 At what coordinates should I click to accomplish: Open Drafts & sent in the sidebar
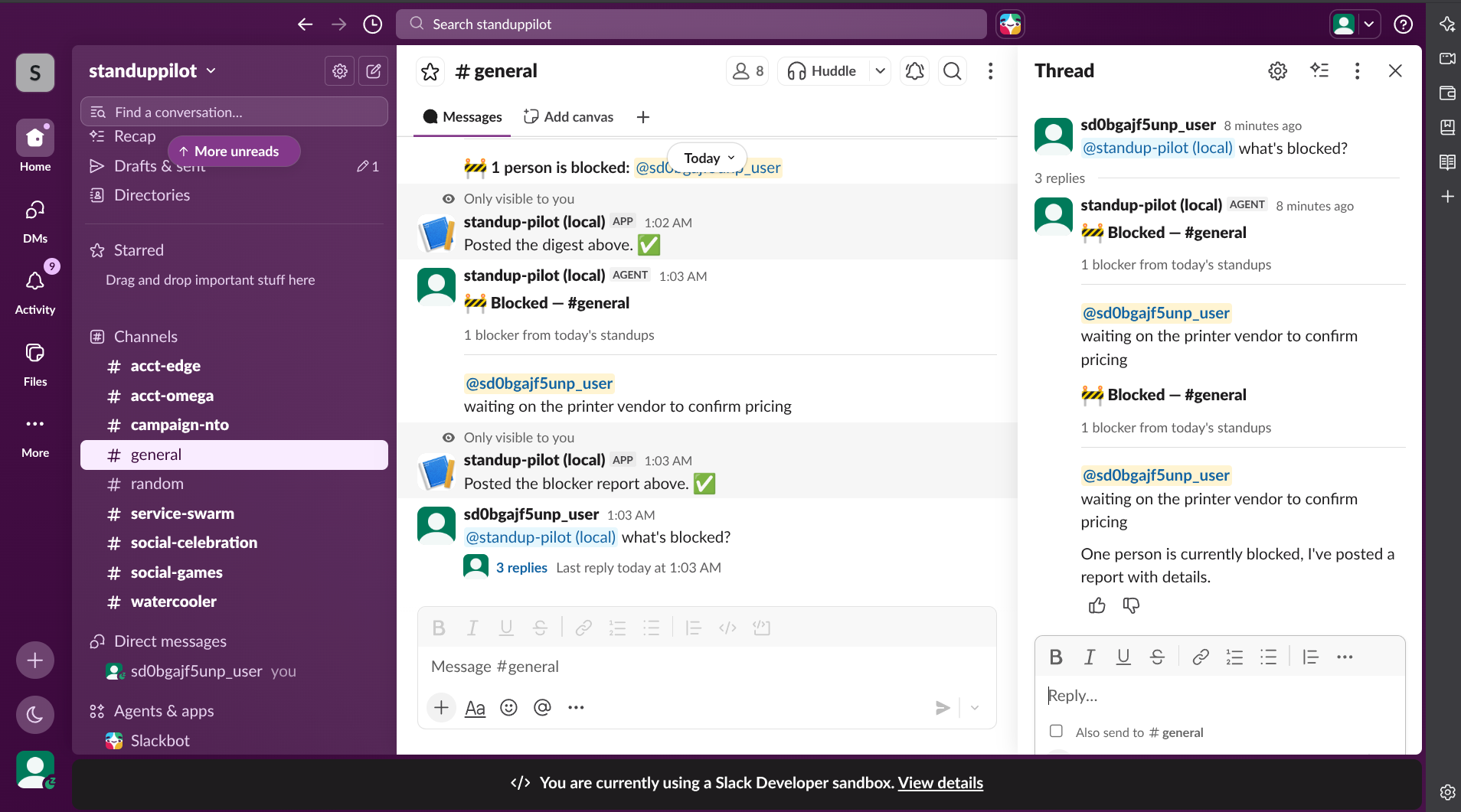234,166
